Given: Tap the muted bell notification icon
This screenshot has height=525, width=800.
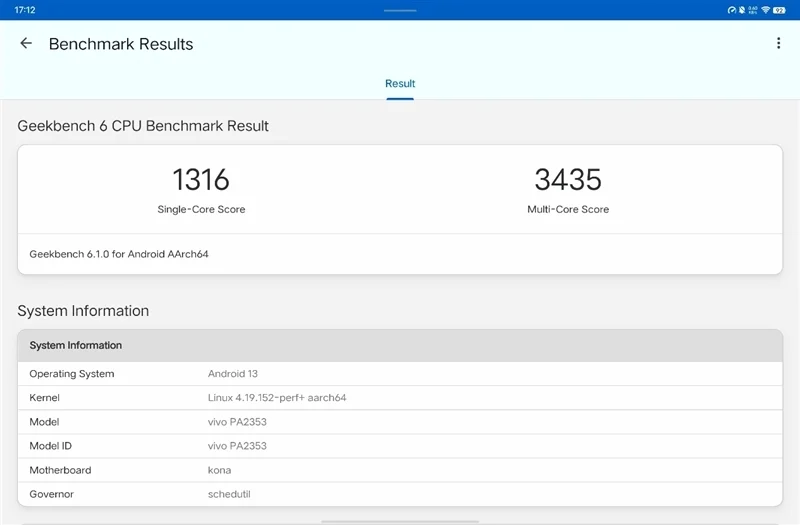Looking at the screenshot, I should (x=742, y=10).
